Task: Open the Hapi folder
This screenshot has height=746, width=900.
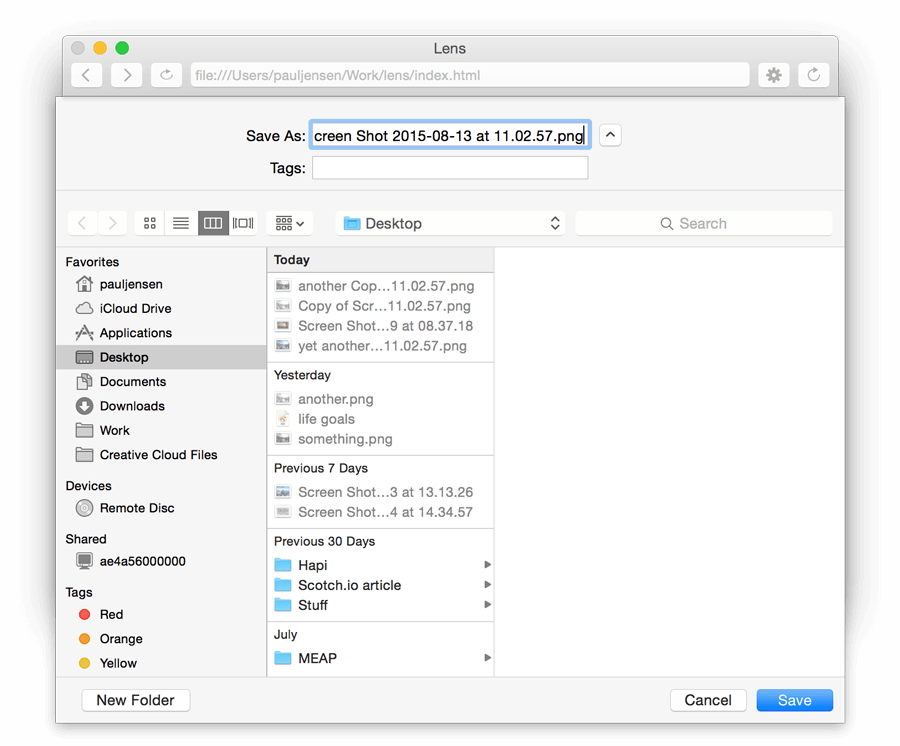Action: click(381, 565)
